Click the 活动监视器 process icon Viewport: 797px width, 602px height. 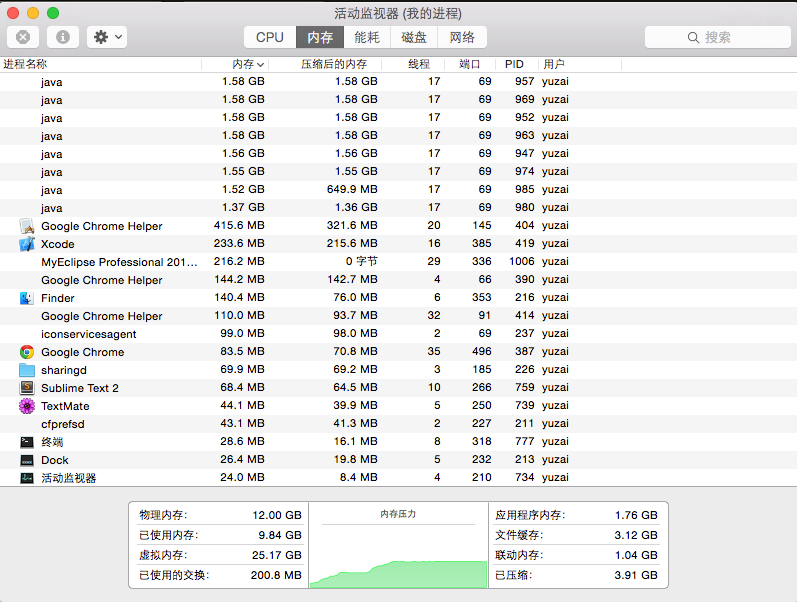pos(27,478)
